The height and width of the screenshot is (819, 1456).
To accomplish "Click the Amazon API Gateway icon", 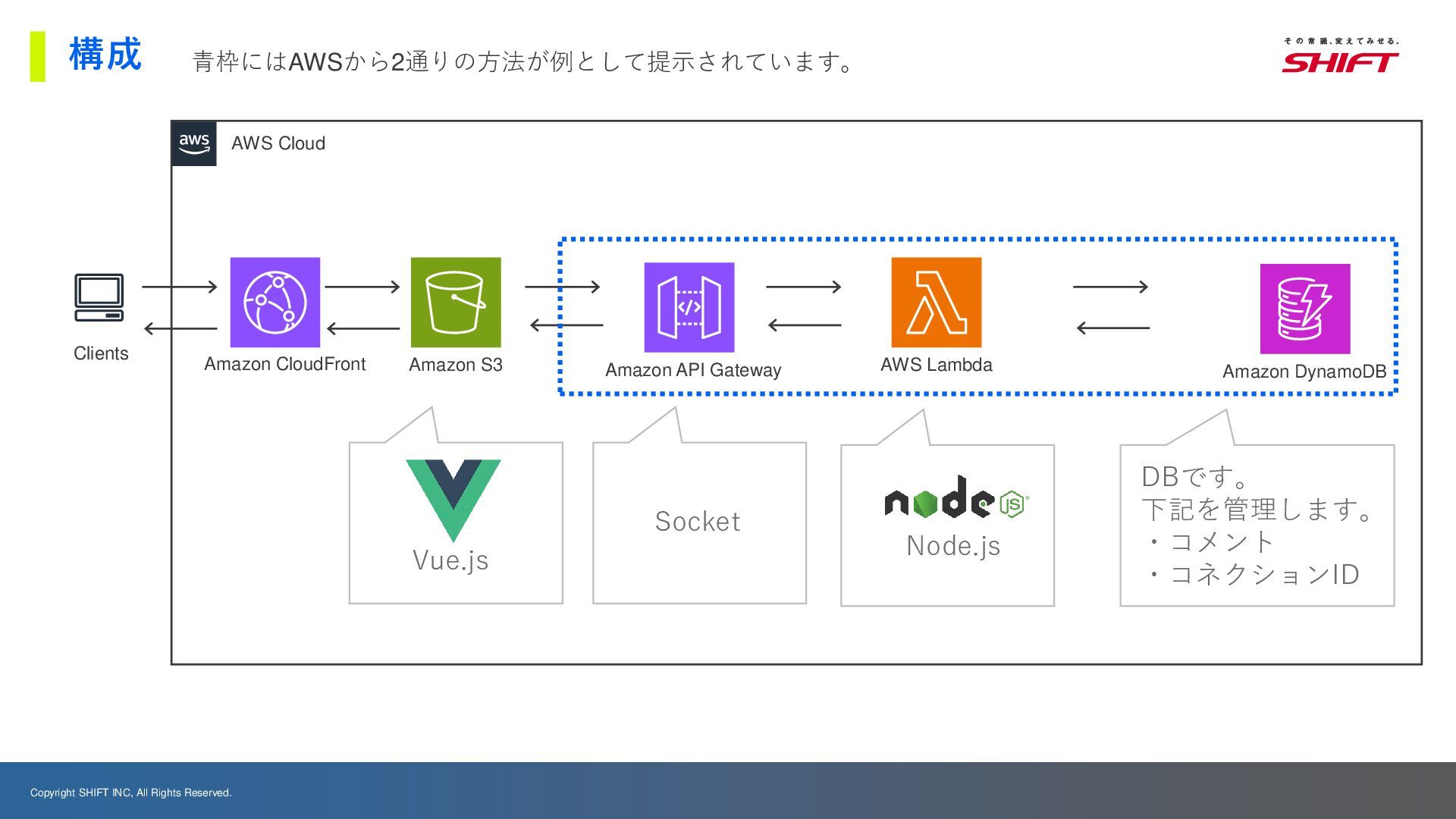I will pyautogui.click(x=689, y=307).
